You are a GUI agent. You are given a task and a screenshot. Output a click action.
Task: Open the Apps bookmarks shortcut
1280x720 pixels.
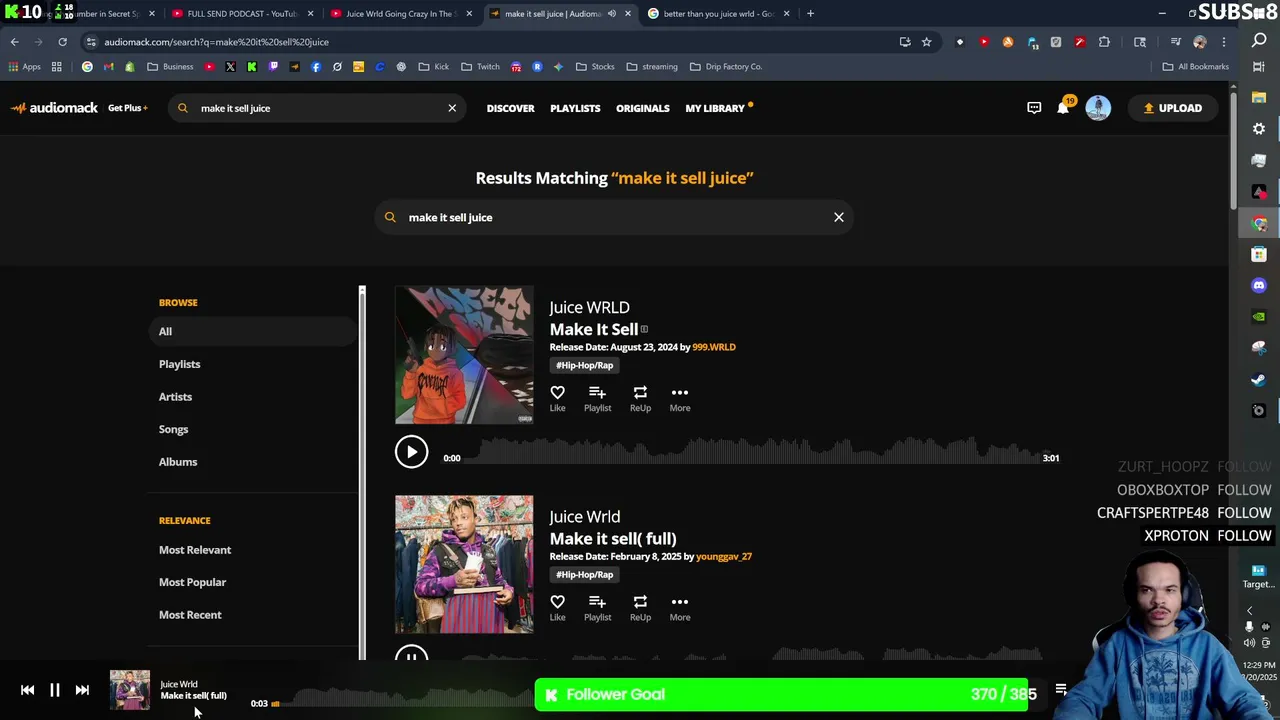[24, 67]
